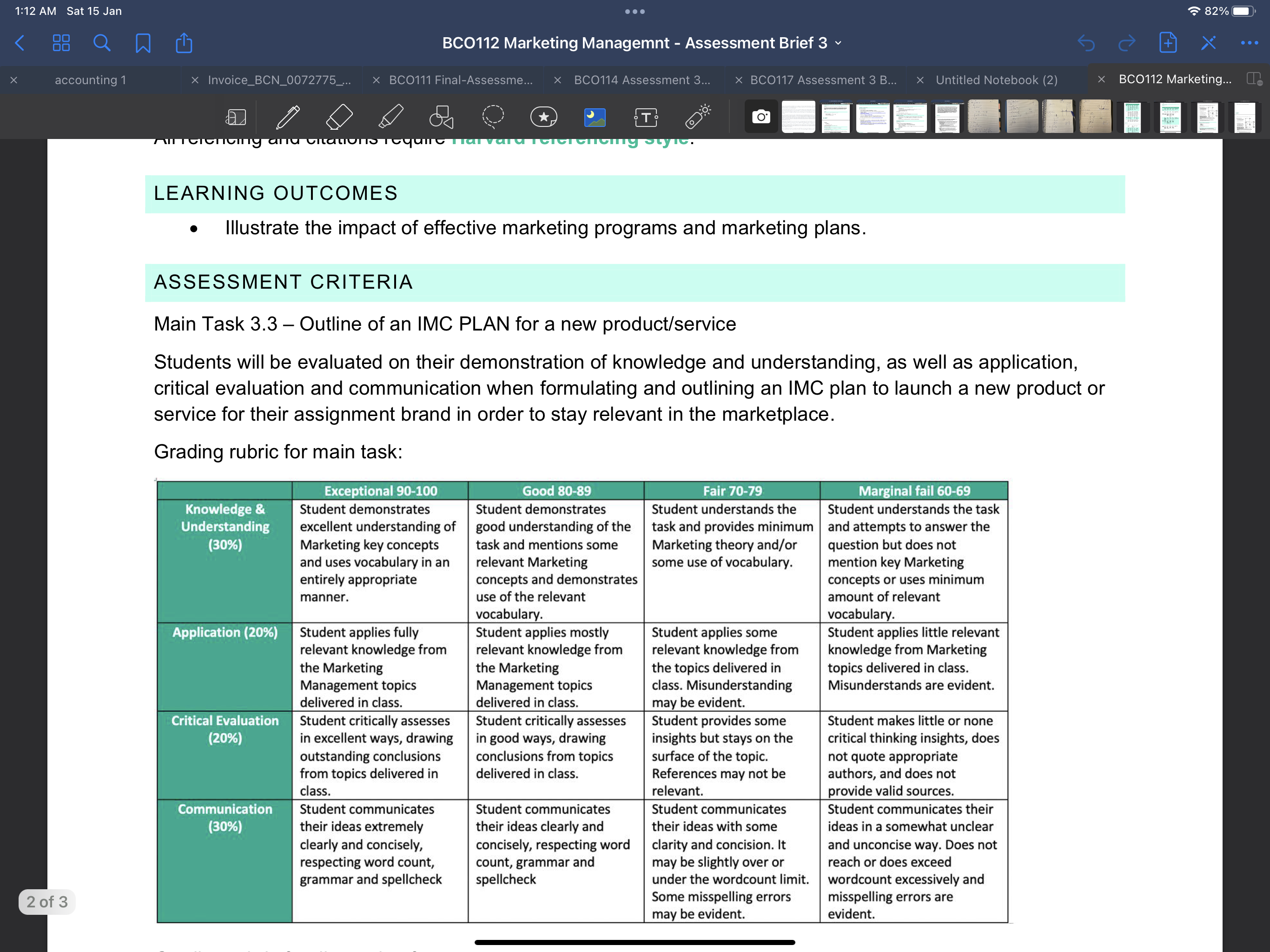This screenshot has width=1270, height=952.
Task: Tap 'Grading rubric for main task:' text
Action: pyautogui.click(x=278, y=452)
